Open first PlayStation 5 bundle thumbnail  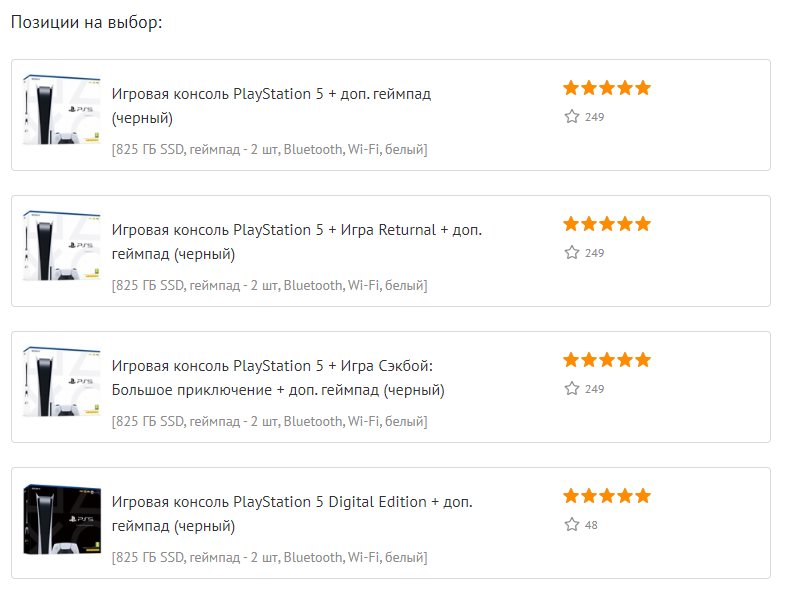(61, 111)
